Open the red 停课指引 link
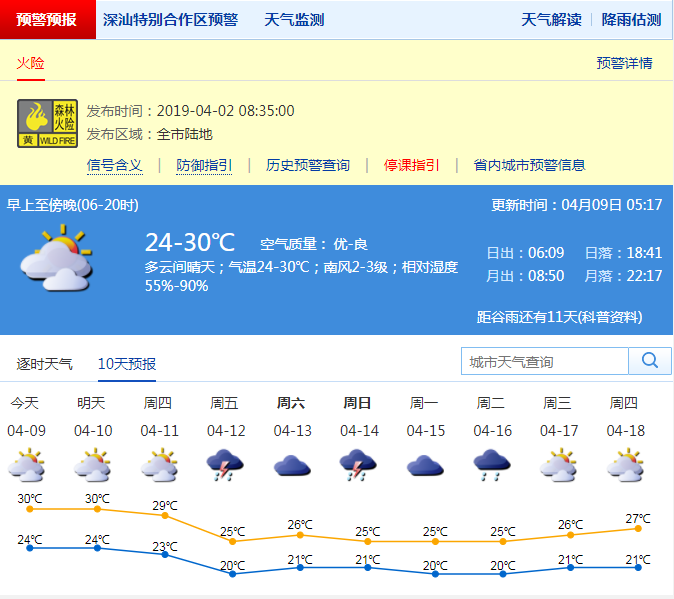674x599 pixels. coord(411,165)
